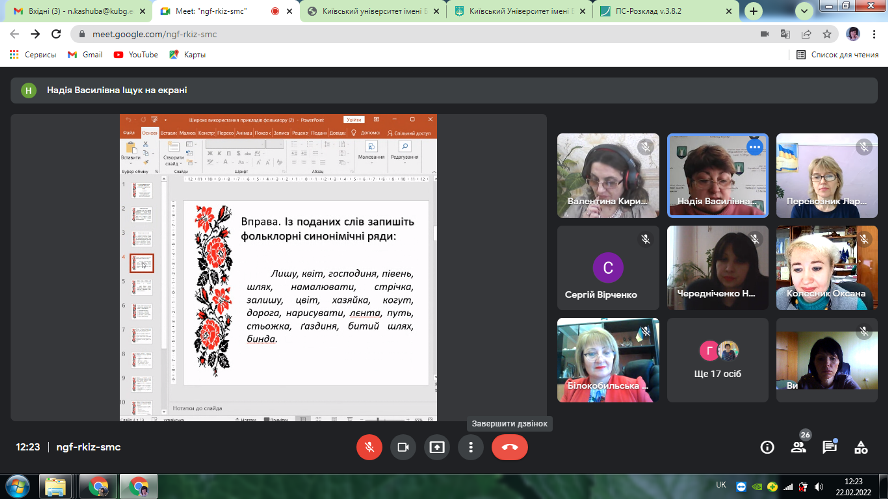Click the Present now screen share button
Image resolution: width=888 pixels, height=499 pixels.
[x=437, y=447]
